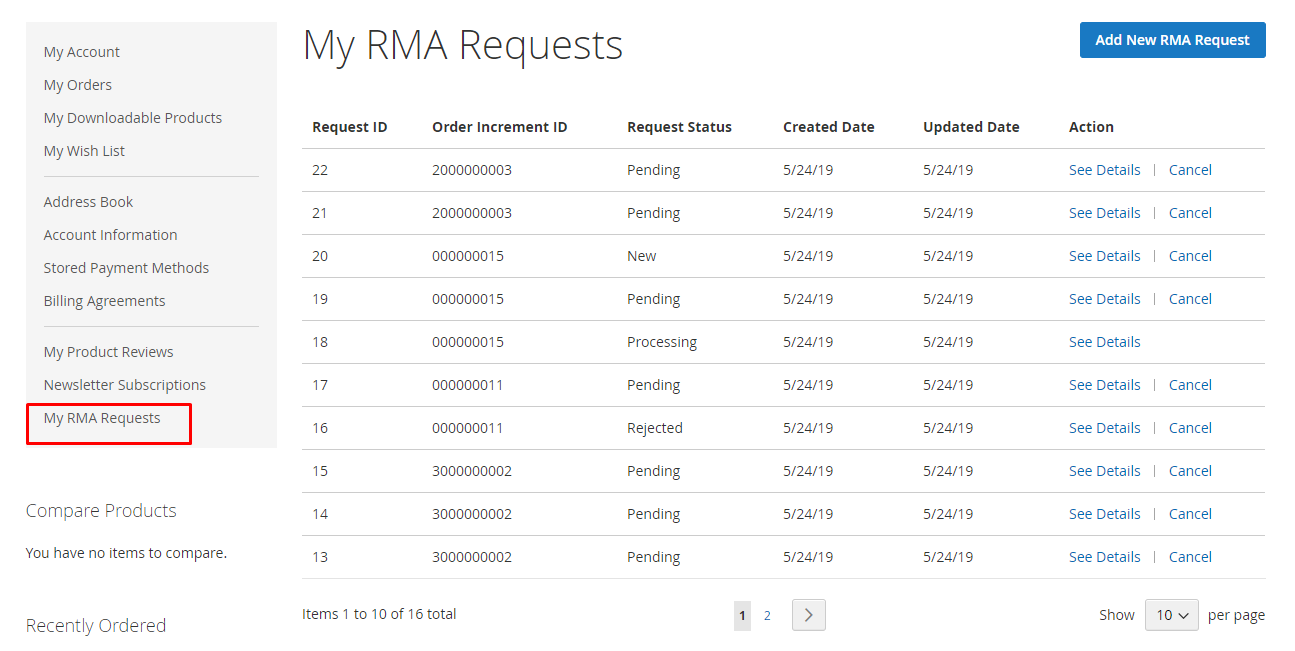Cancel the Rejected request 16

pyautogui.click(x=1190, y=428)
